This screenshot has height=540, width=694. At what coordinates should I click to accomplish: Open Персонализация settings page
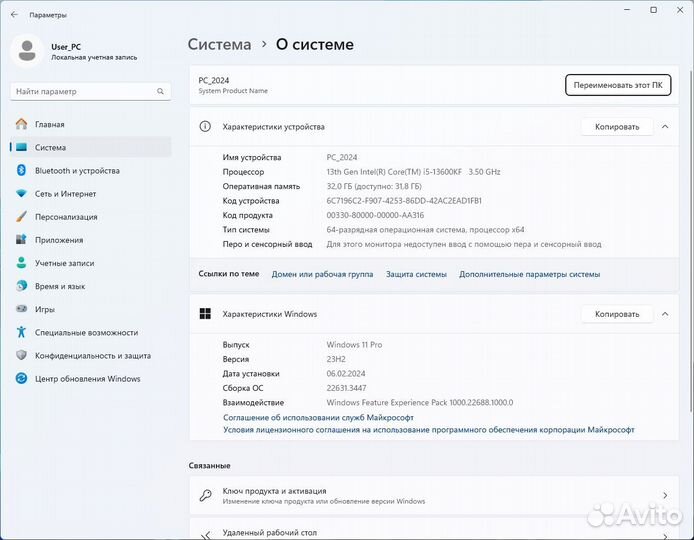click(x=90, y=217)
